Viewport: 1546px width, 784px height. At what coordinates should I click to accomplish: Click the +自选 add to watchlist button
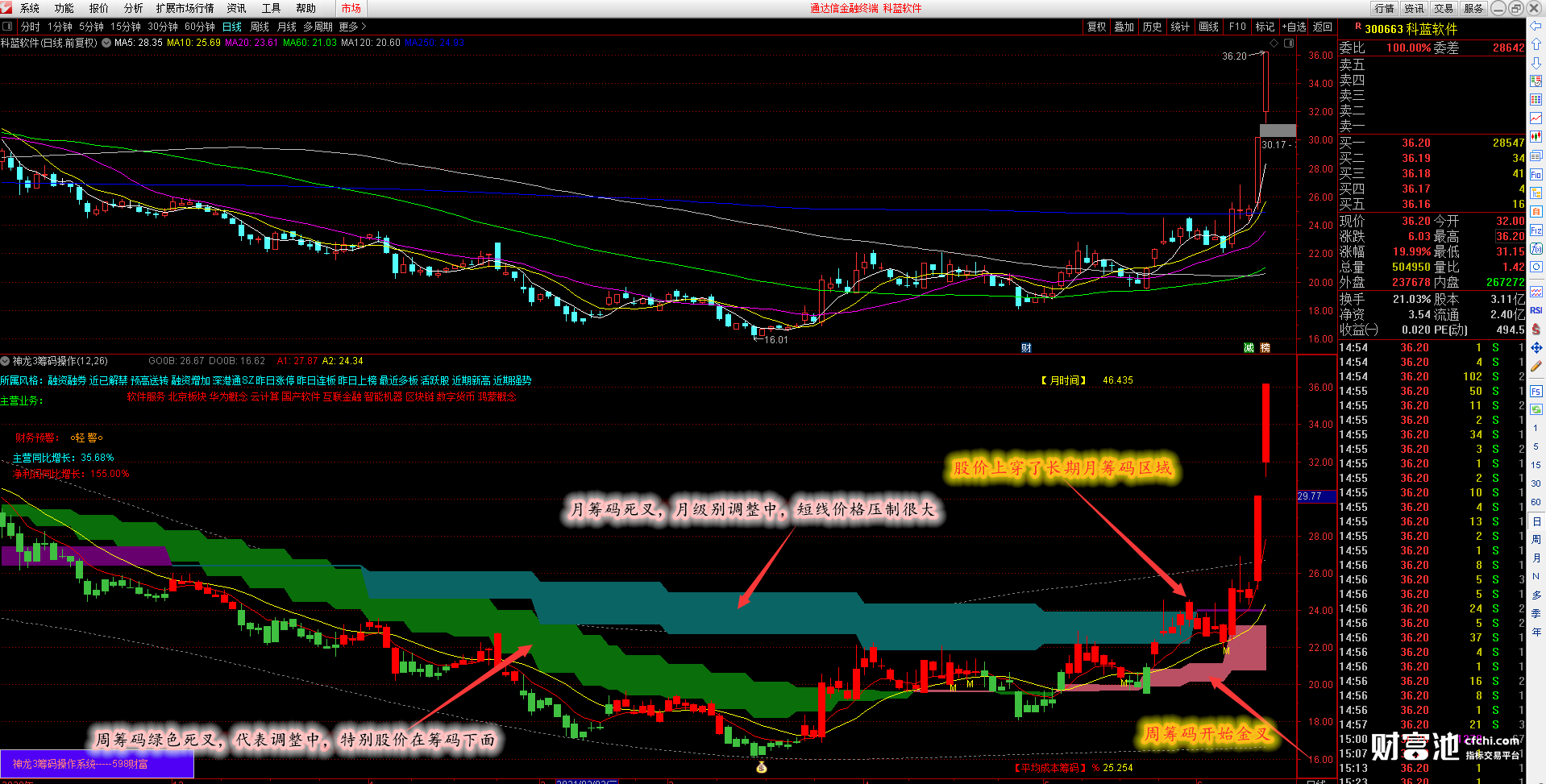click(x=1294, y=27)
